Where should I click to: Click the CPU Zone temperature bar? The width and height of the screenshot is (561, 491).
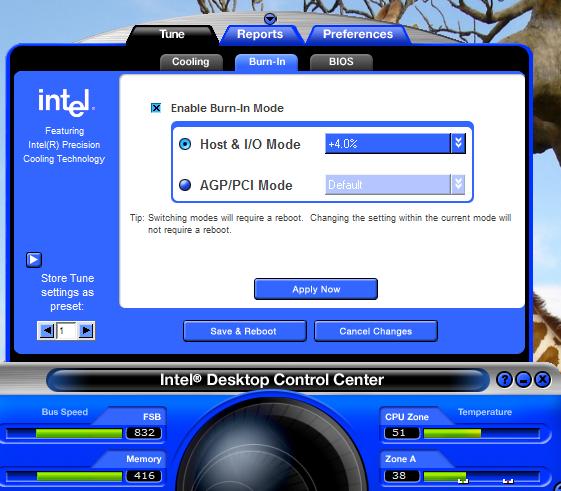point(482,433)
